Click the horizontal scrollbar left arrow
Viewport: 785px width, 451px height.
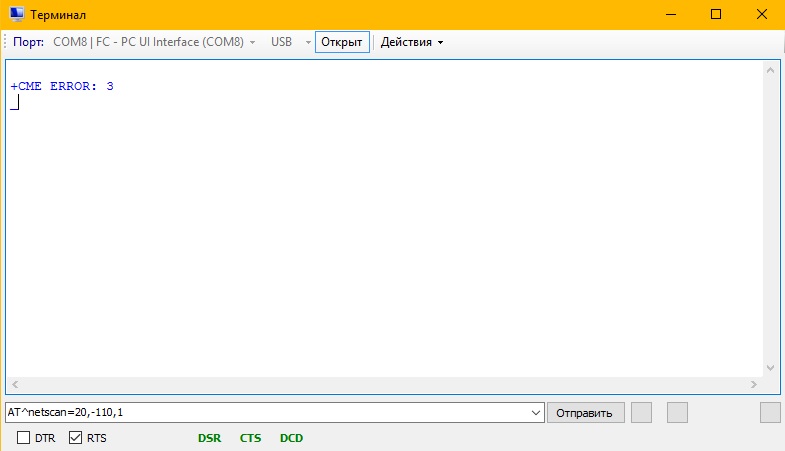[x=15, y=384]
